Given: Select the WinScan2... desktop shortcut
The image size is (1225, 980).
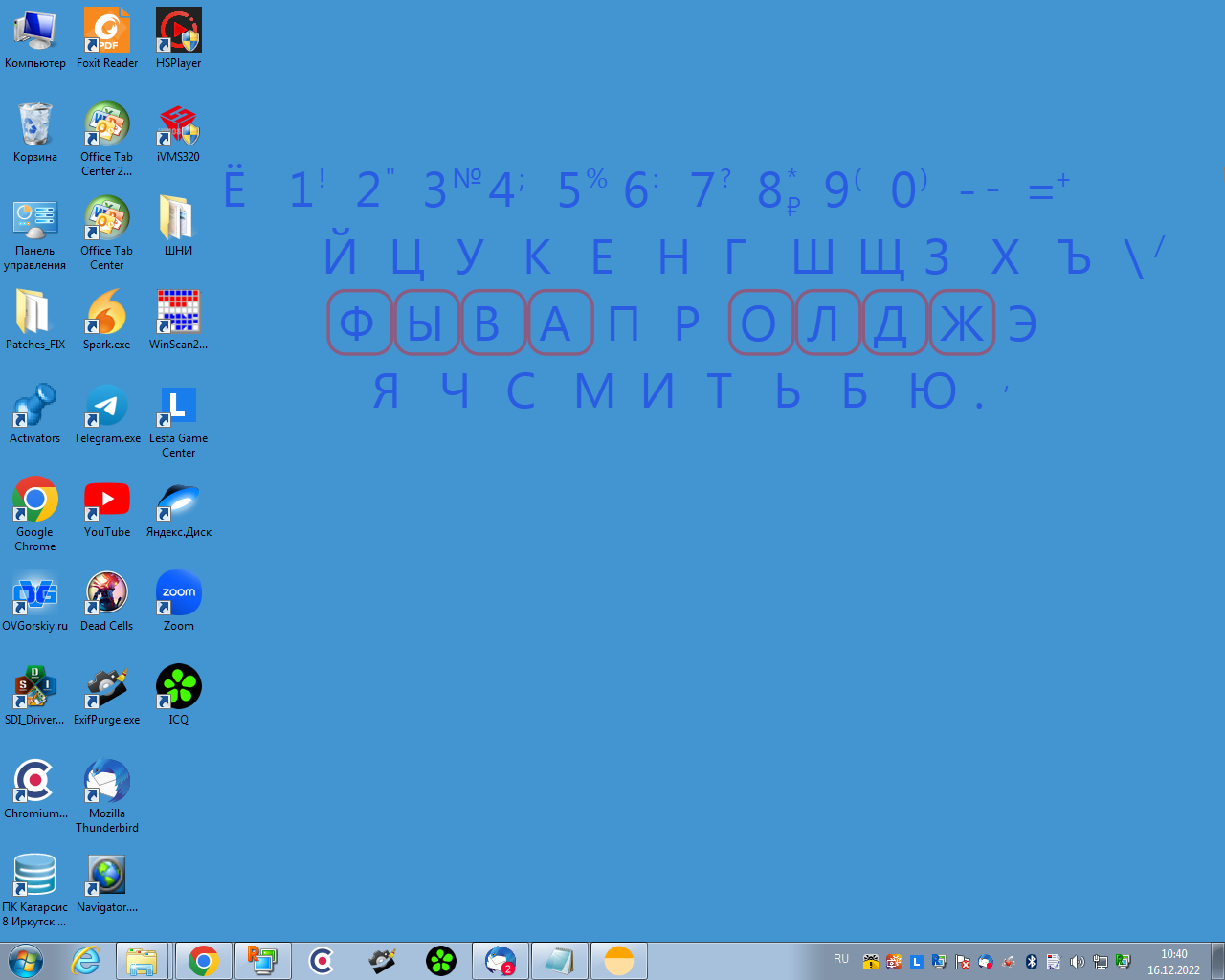Looking at the screenshot, I should (x=179, y=321).
